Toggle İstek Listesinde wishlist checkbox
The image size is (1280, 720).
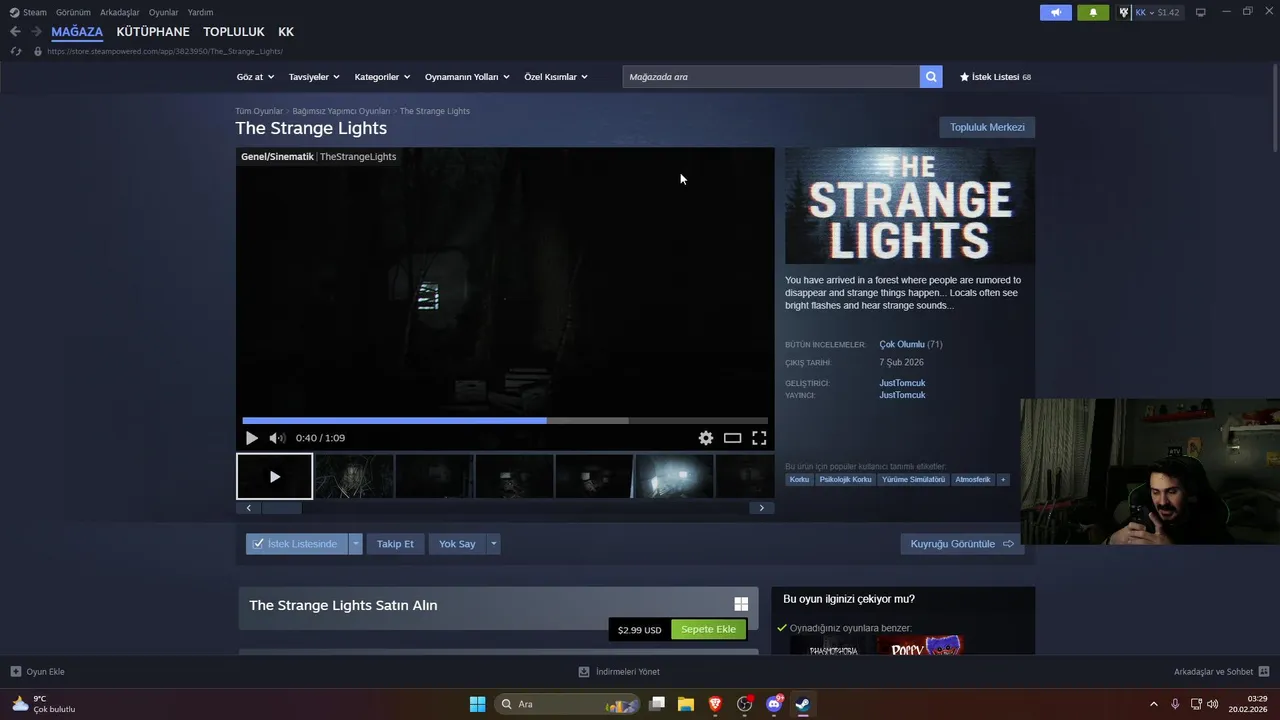pos(258,544)
